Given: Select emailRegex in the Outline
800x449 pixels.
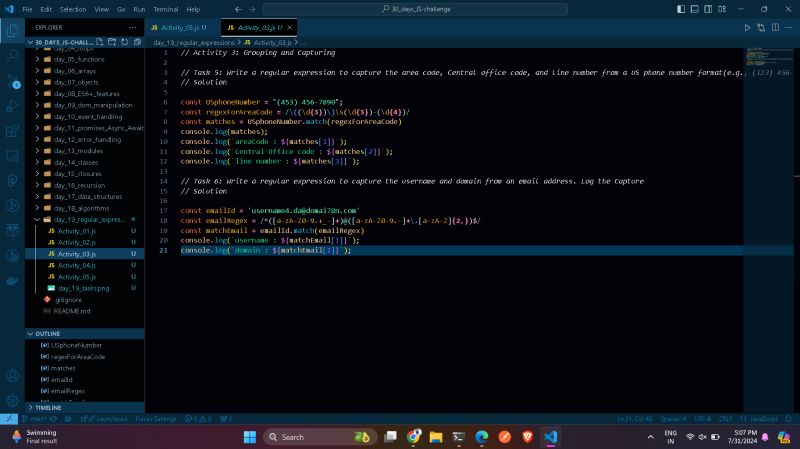Looking at the screenshot, I should pos(85,391).
